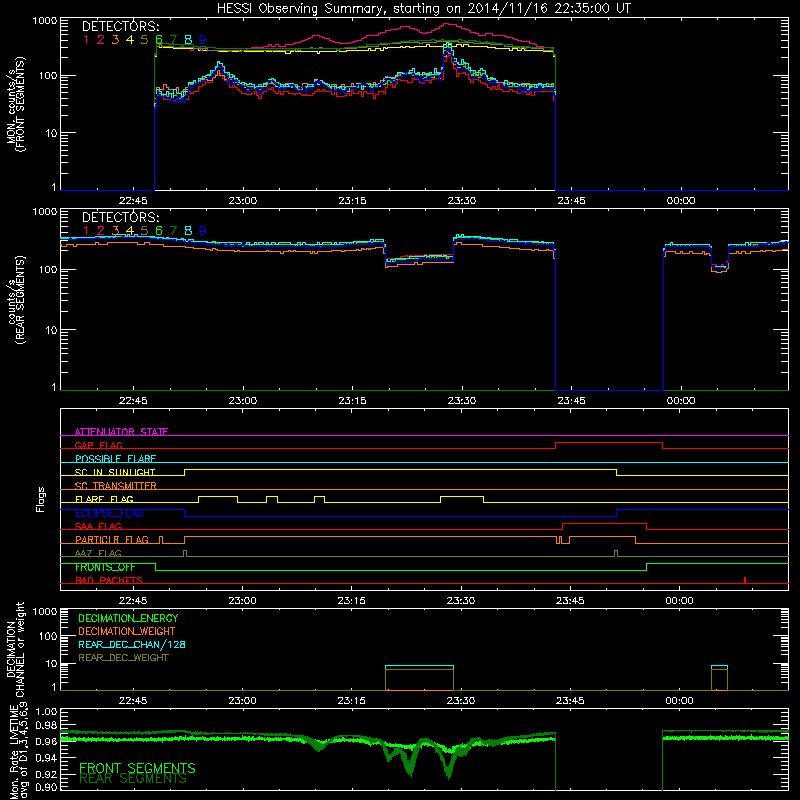Click the REAR_DEC_CHAN/128 legend entry
Viewport: 800px width, 800px height.
[x=132, y=644]
